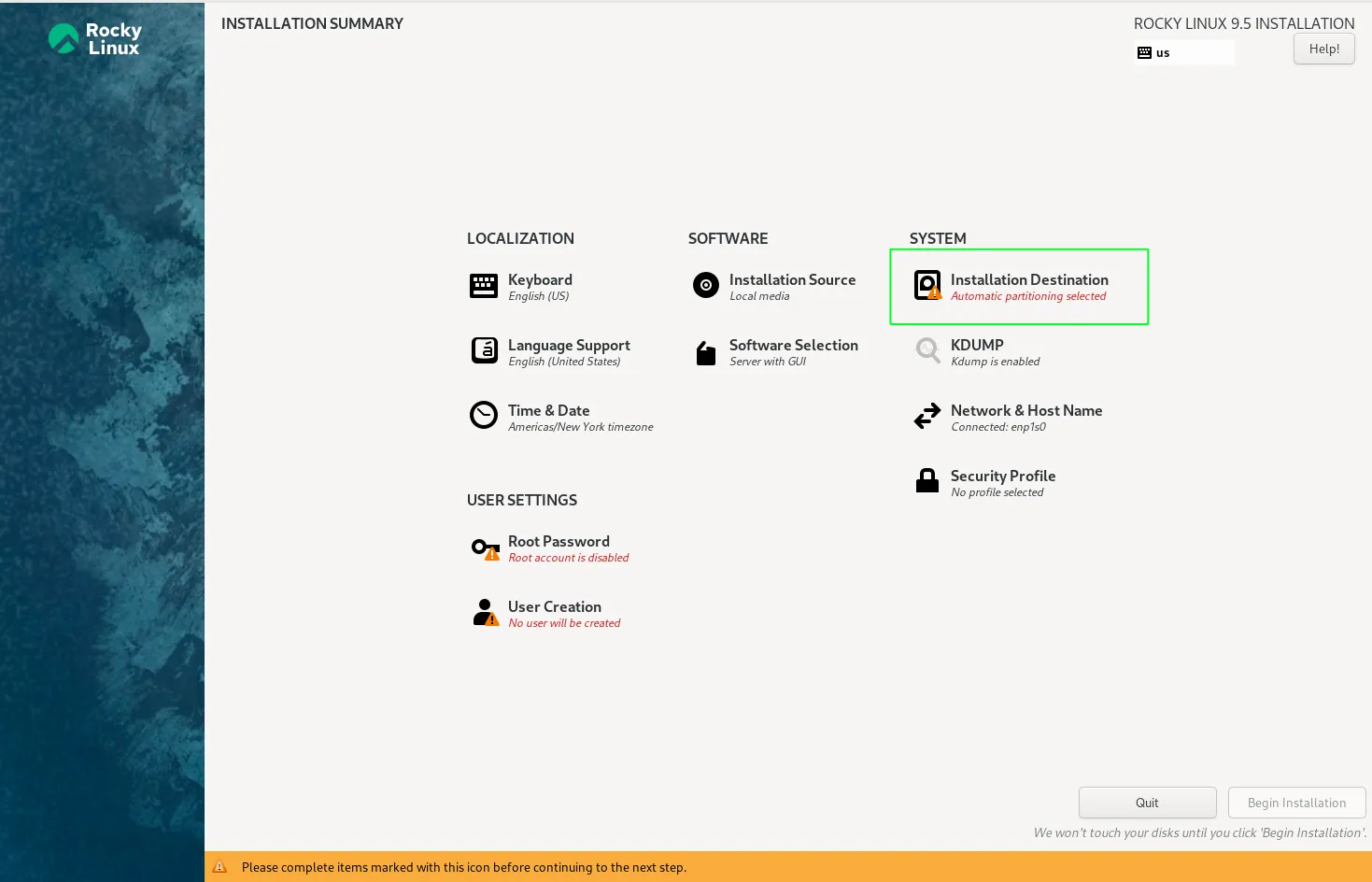1372x882 pixels.
Task: Click the us keyboard layout text
Action: coord(1163,53)
